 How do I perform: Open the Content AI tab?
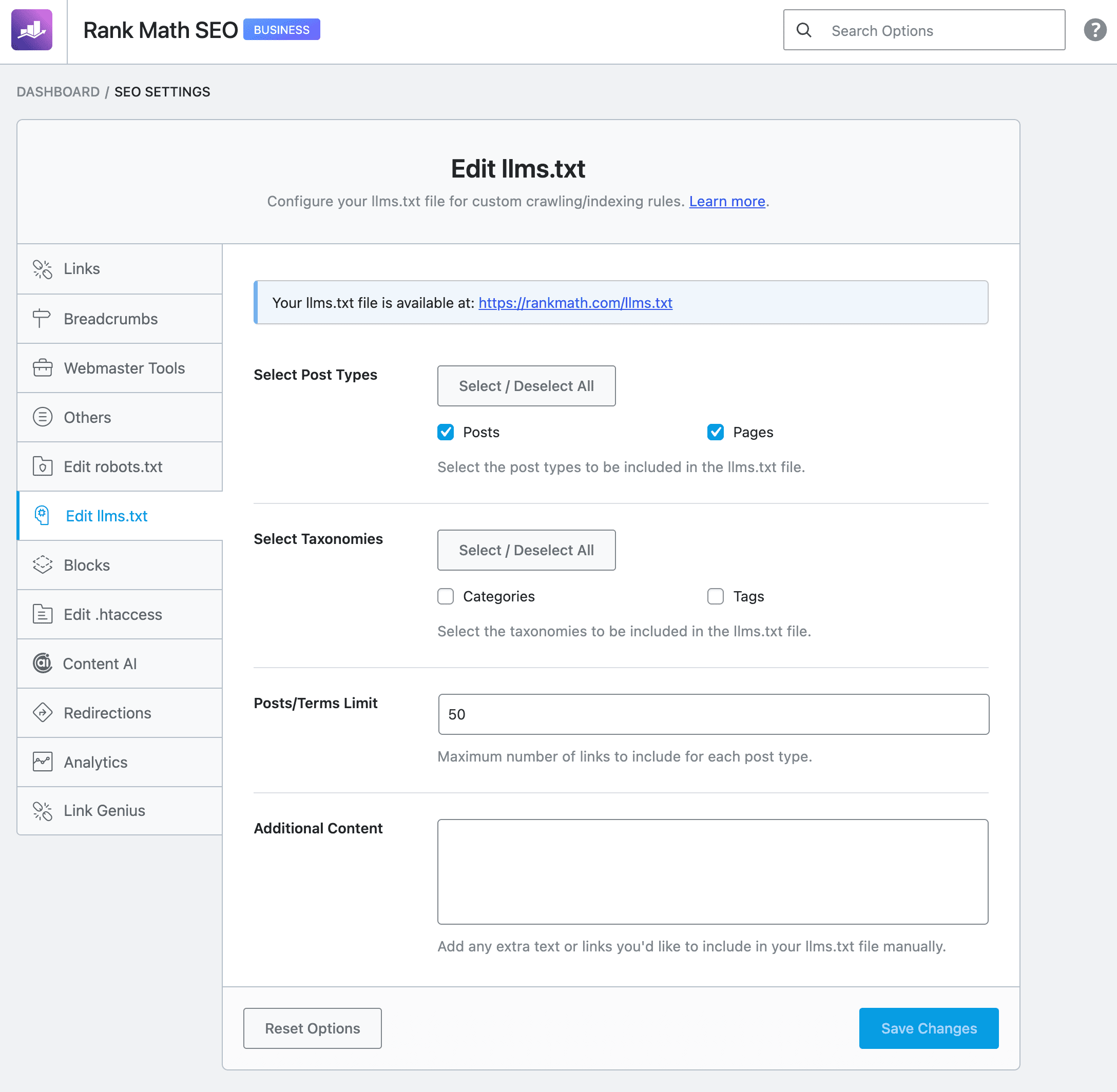[x=120, y=664]
